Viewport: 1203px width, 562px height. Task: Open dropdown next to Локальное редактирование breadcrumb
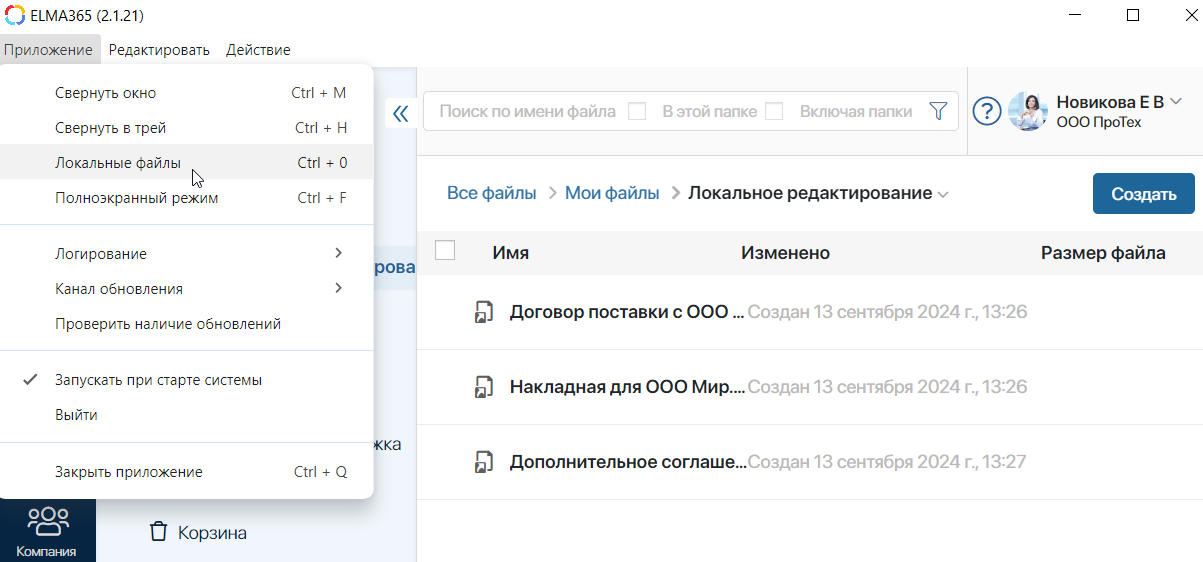[943, 195]
